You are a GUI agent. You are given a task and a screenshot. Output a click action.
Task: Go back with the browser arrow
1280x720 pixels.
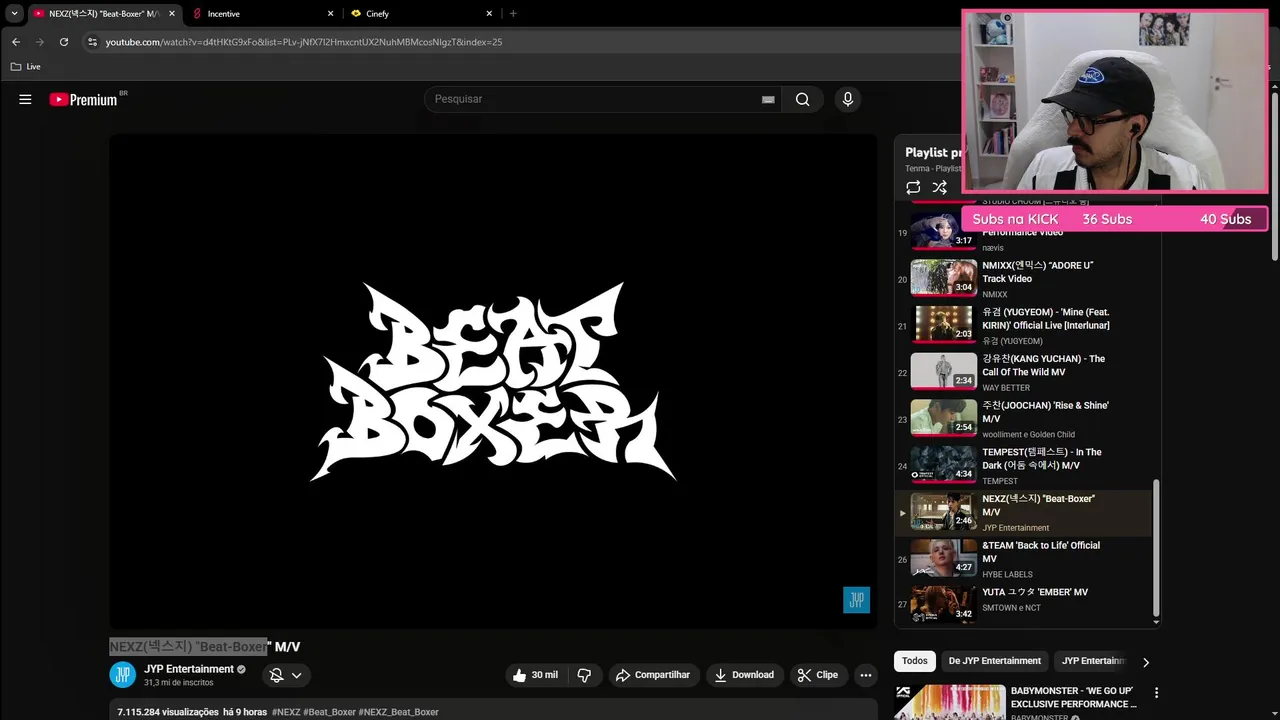coord(16,42)
